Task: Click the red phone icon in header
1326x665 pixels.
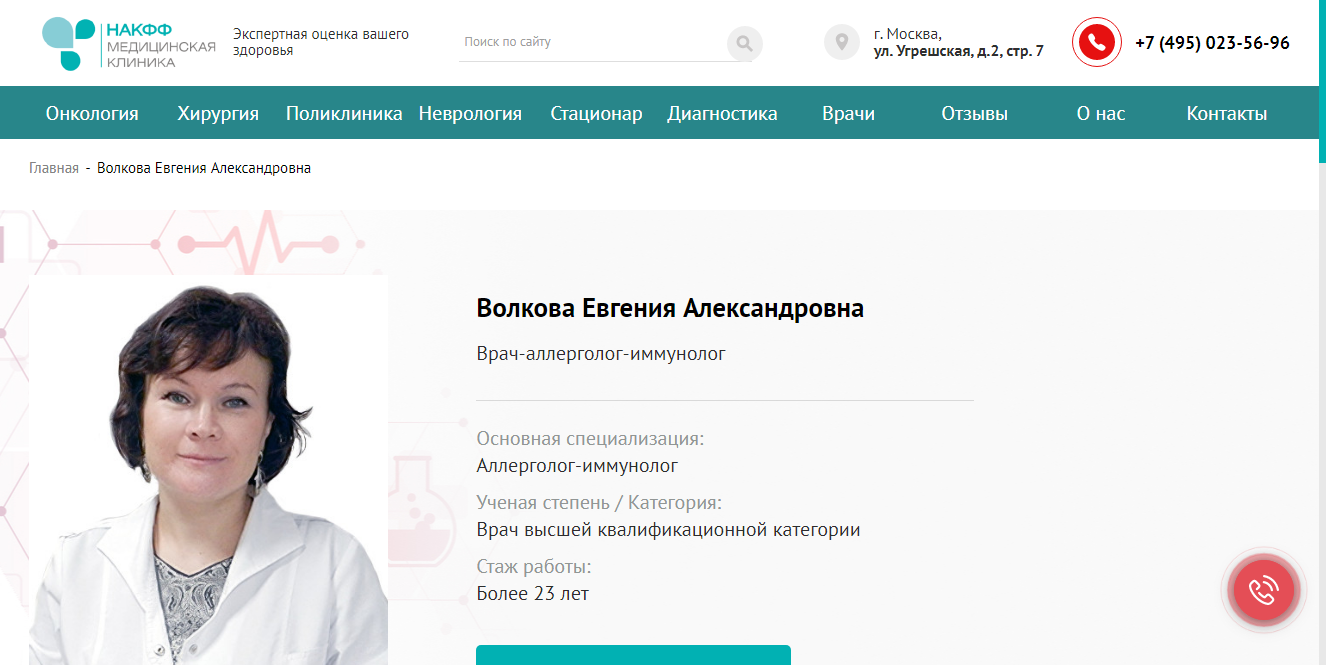Action: tap(1097, 42)
